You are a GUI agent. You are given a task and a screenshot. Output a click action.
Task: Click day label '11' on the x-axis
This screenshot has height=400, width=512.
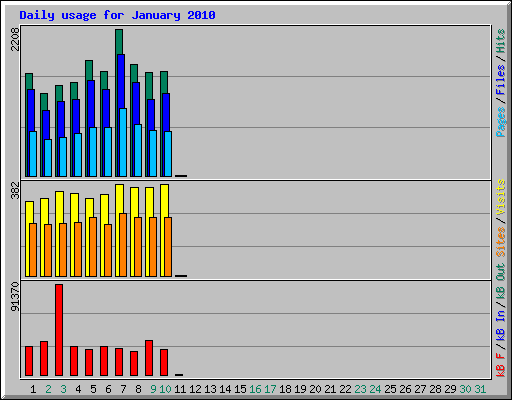pos(180,389)
